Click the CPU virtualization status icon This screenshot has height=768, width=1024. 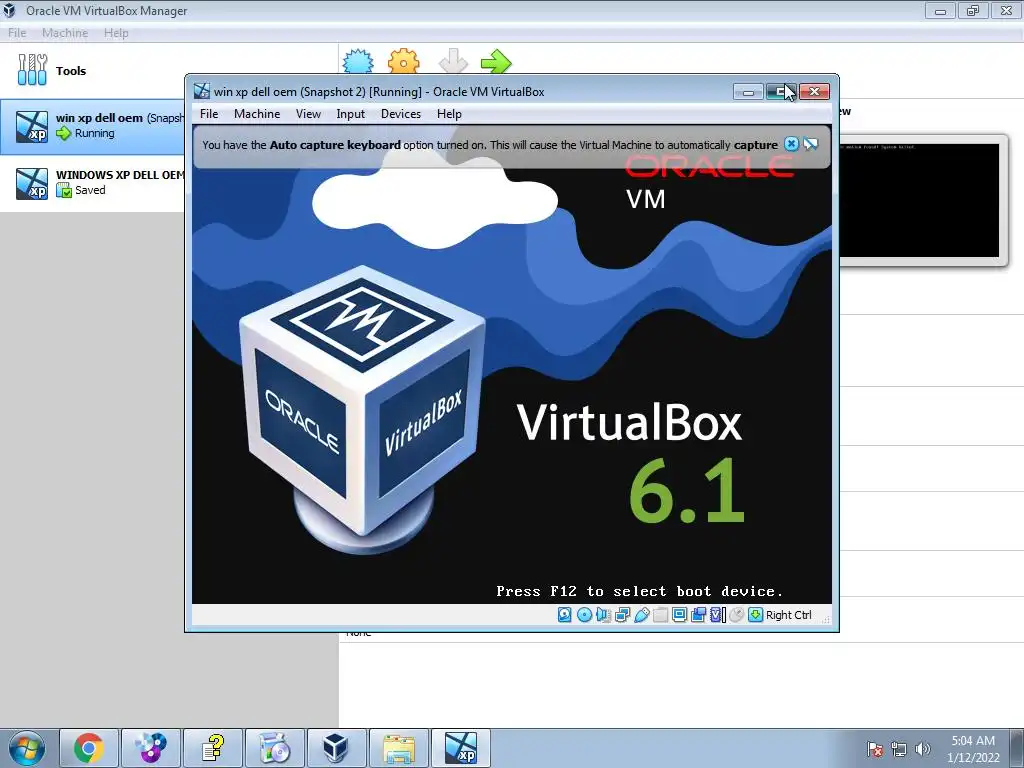(718, 615)
